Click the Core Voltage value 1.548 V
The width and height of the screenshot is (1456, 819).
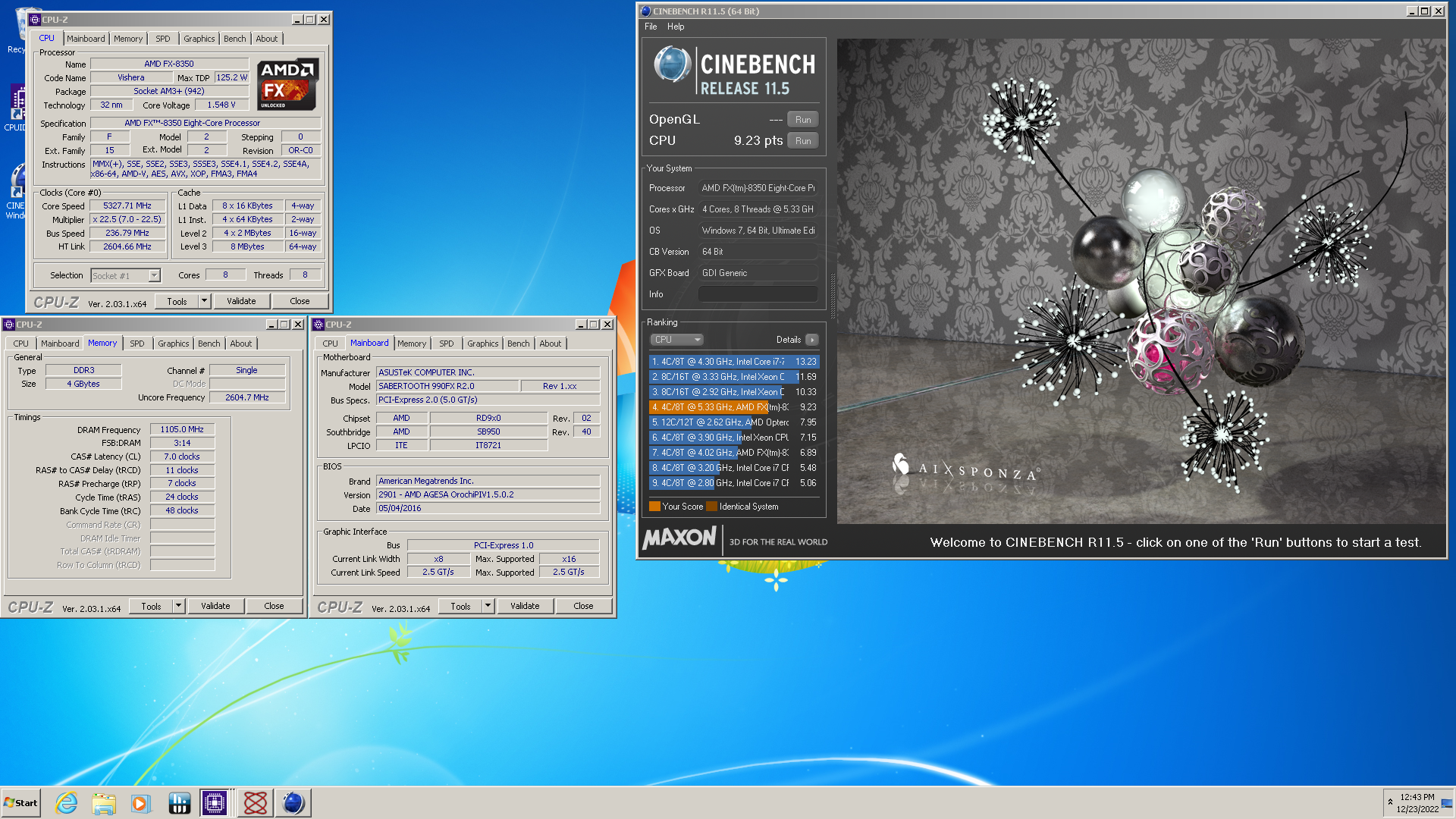[221, 105]
